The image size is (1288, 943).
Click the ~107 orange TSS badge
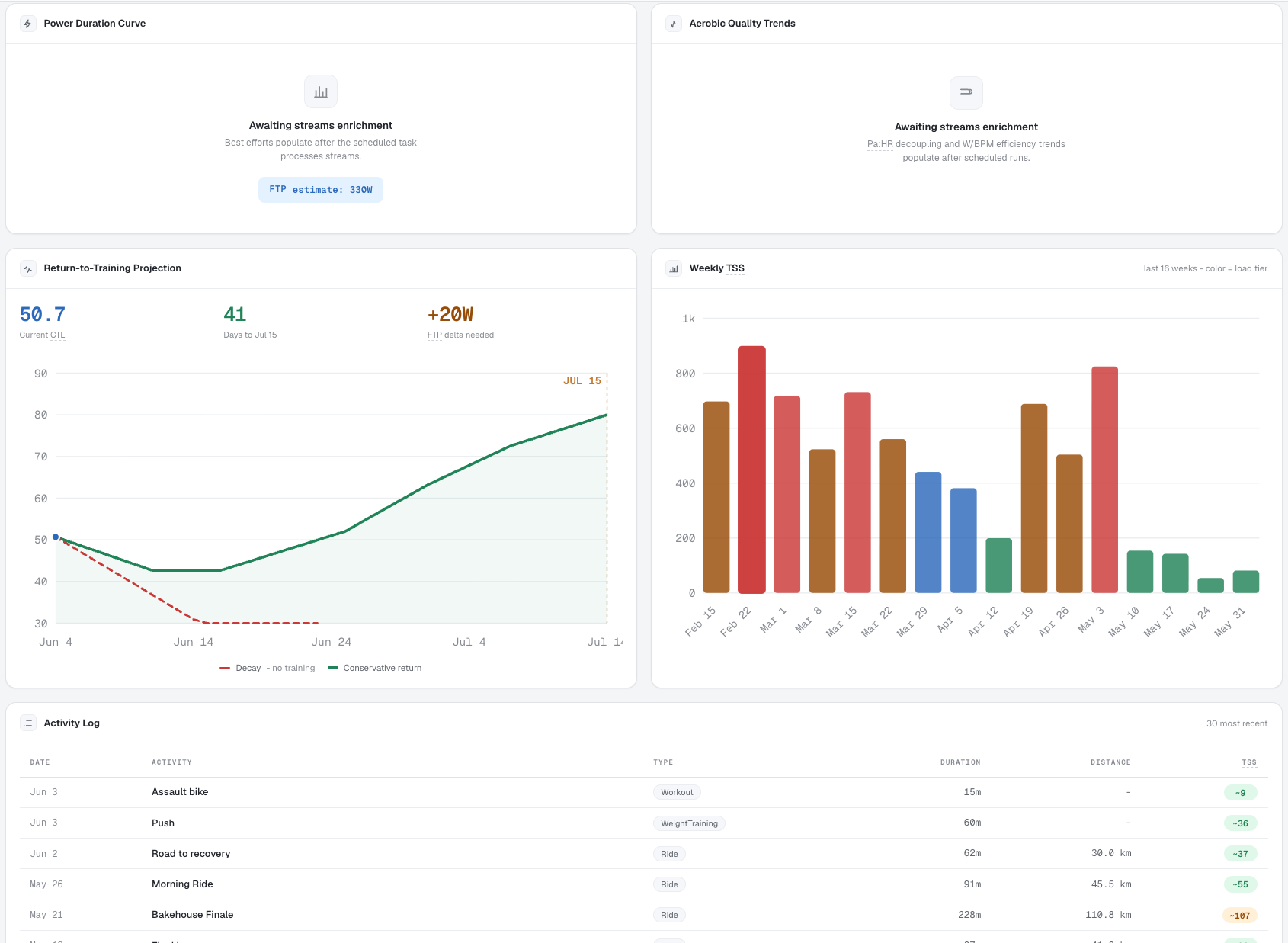[x=1240, y=916]
